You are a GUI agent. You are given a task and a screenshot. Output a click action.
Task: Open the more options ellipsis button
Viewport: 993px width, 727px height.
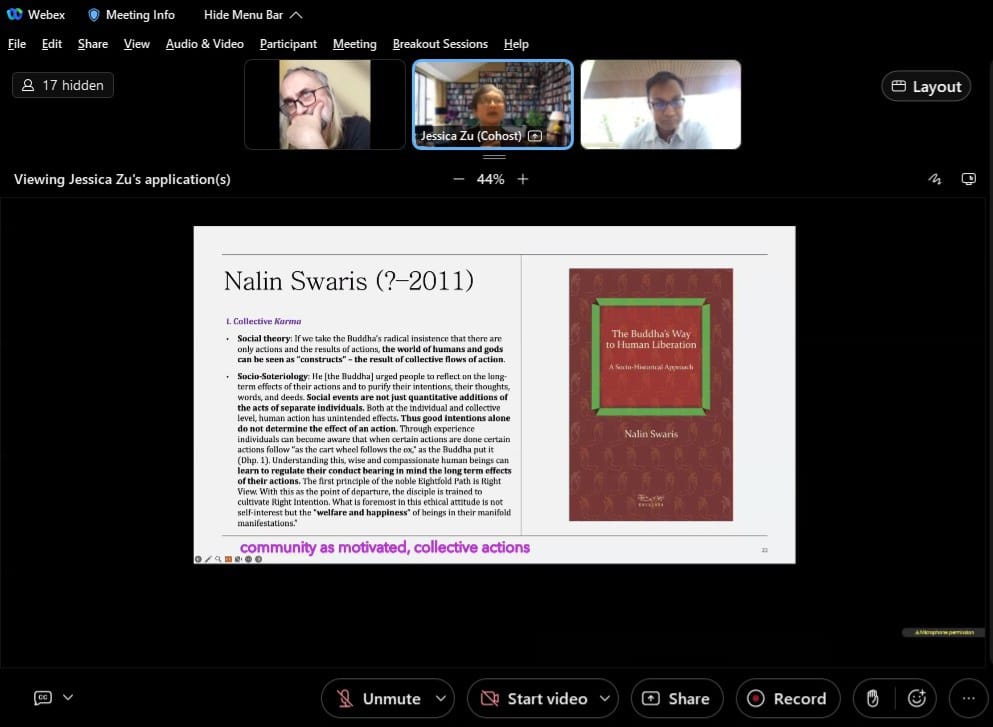[x=967, y=698]
